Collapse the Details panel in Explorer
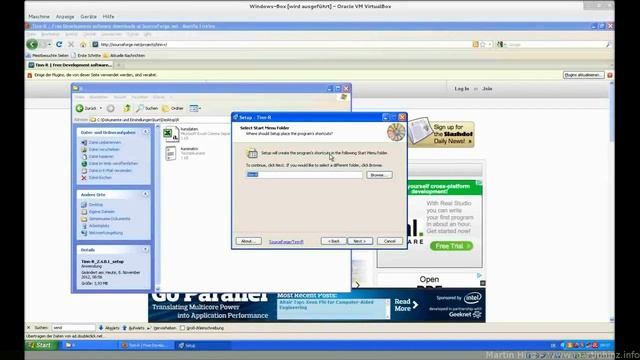The width and height of the screenshot is (640, 360). (145, 249)
